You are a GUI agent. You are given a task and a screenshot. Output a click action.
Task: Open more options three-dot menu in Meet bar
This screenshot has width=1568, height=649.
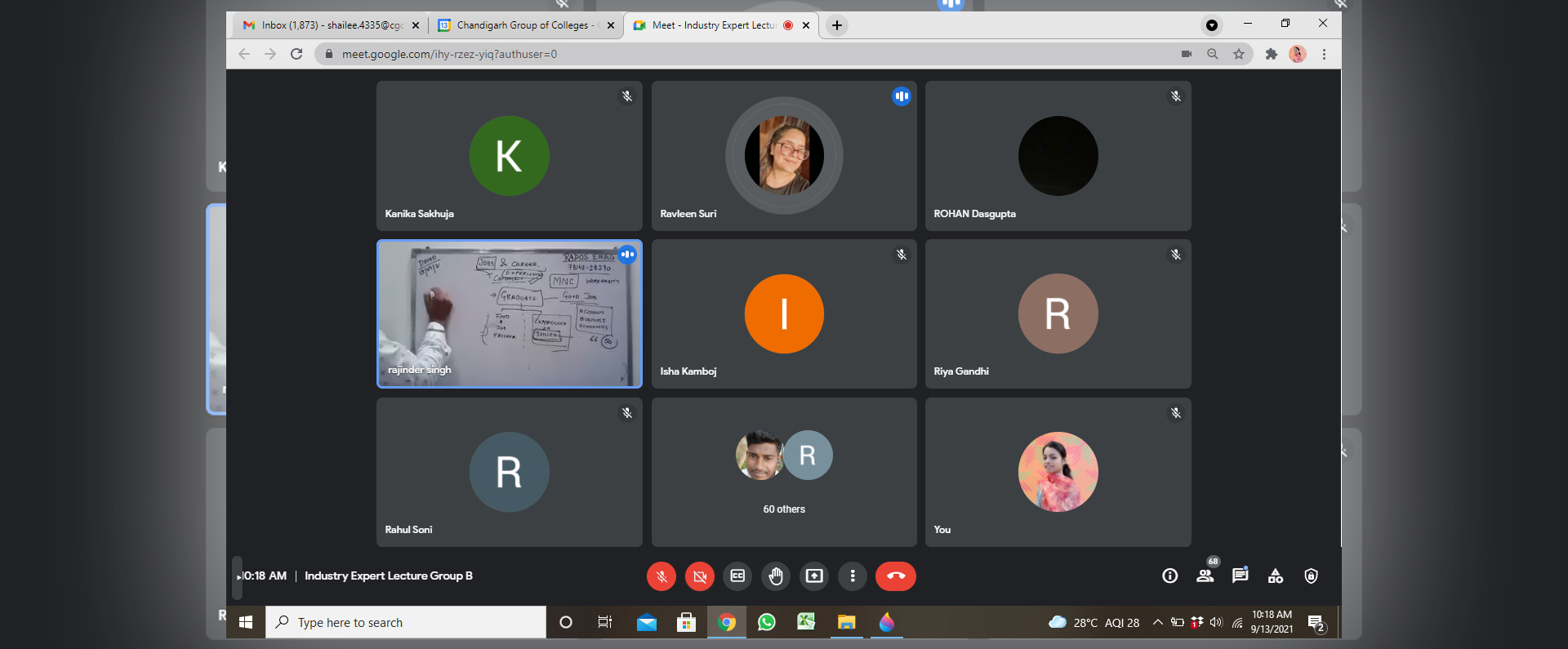tap(853, 576)
